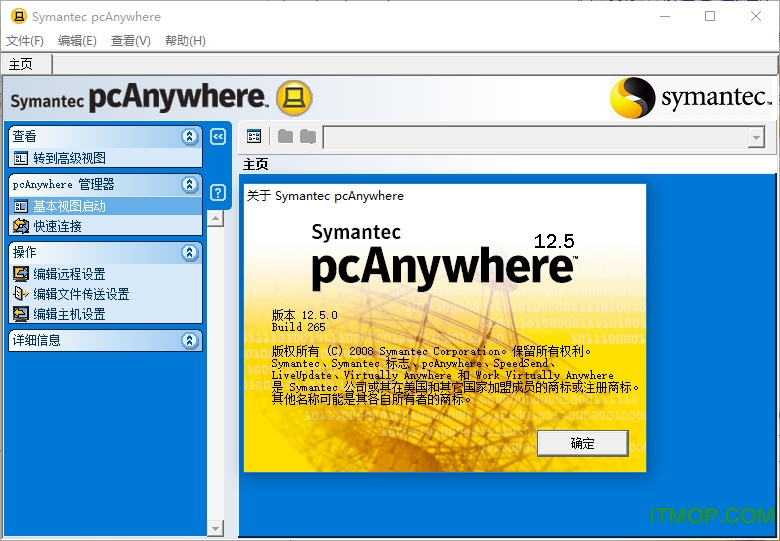
Task: Select the 主页 tab
Action: pos(27,64)
